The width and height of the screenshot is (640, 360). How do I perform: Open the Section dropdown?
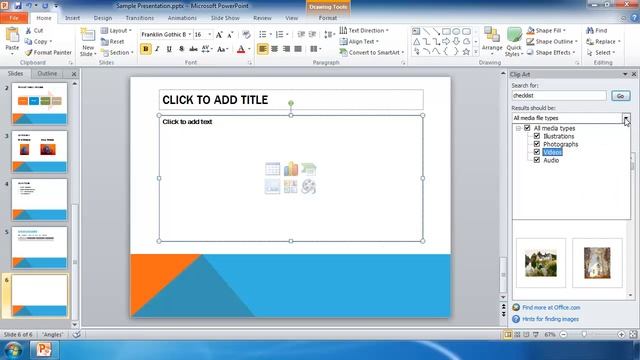(117, 53)
